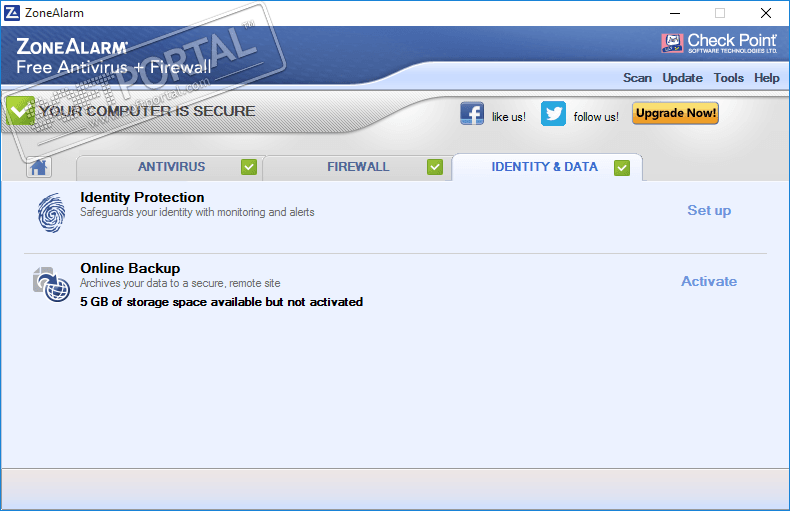
Task: Open the Scan menu
Action: pos(637,78)
